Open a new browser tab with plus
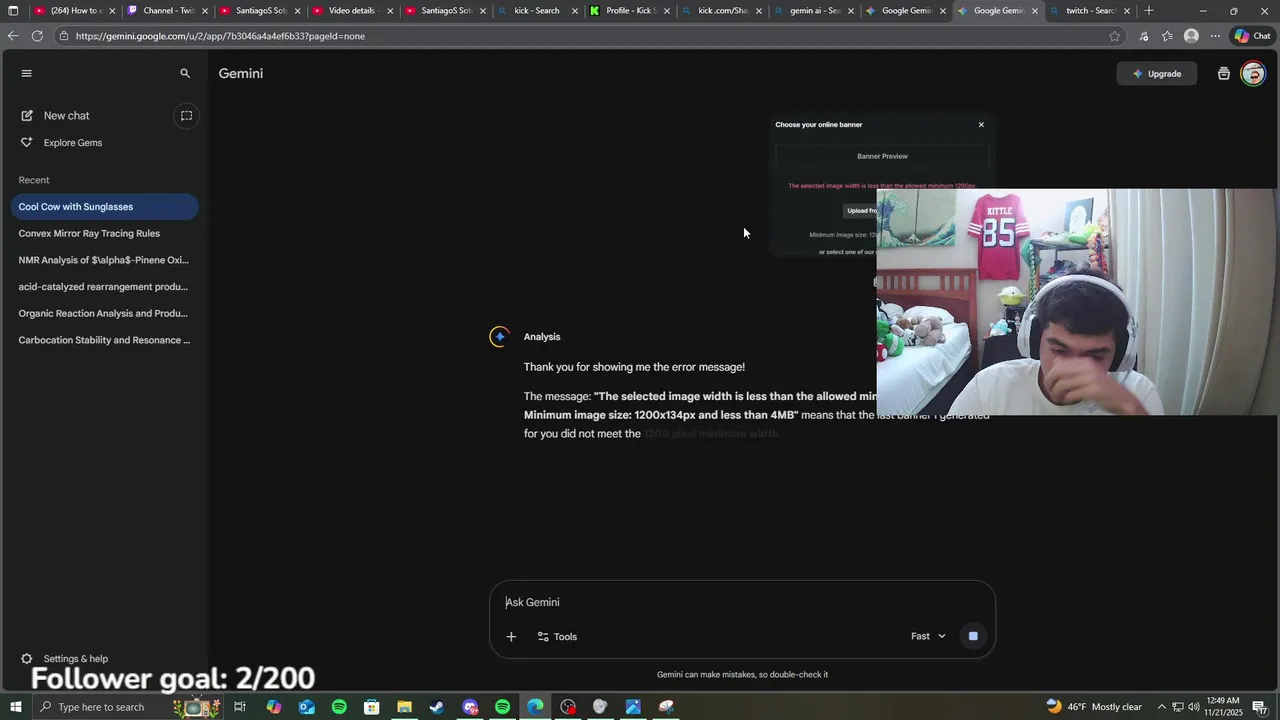Screen dimensions: 1280x720 [x=1149, y=11]
